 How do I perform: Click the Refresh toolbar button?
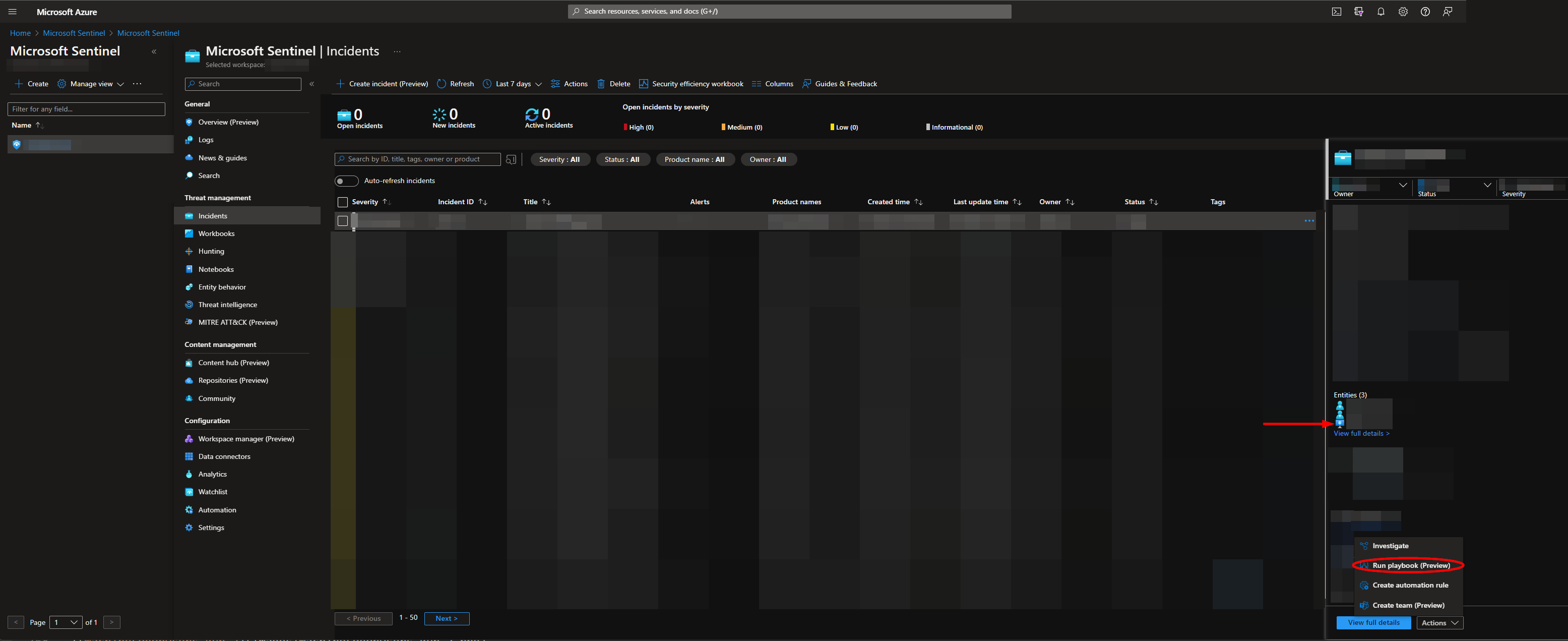[x=455, y=84]
